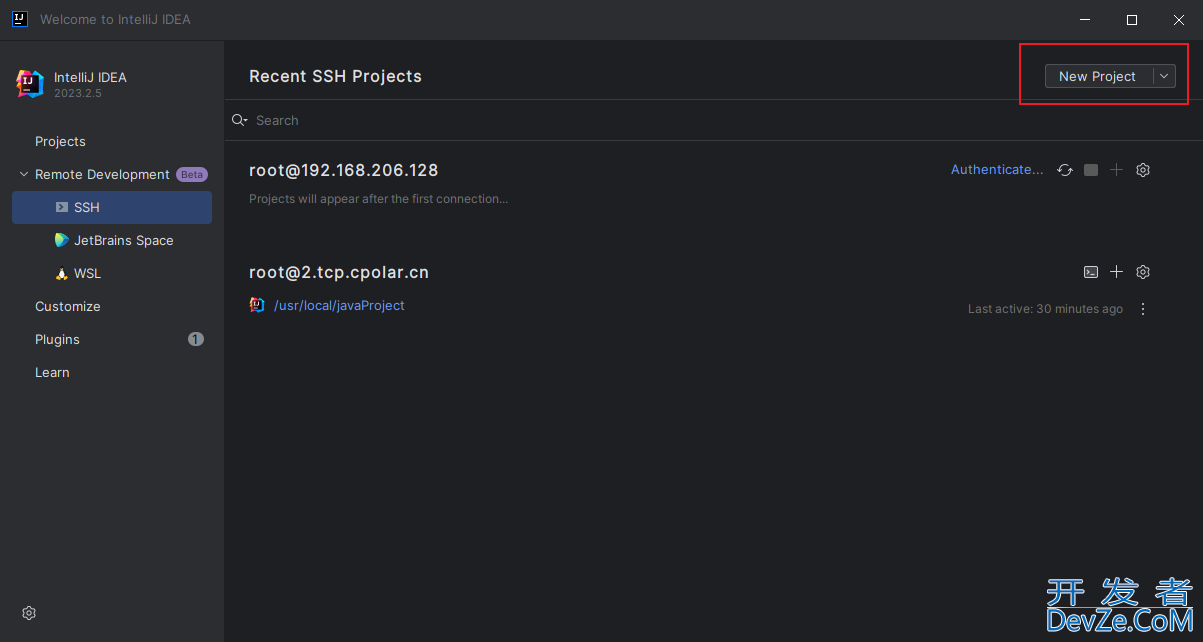Click the New Project button

tap(1098, 76)
